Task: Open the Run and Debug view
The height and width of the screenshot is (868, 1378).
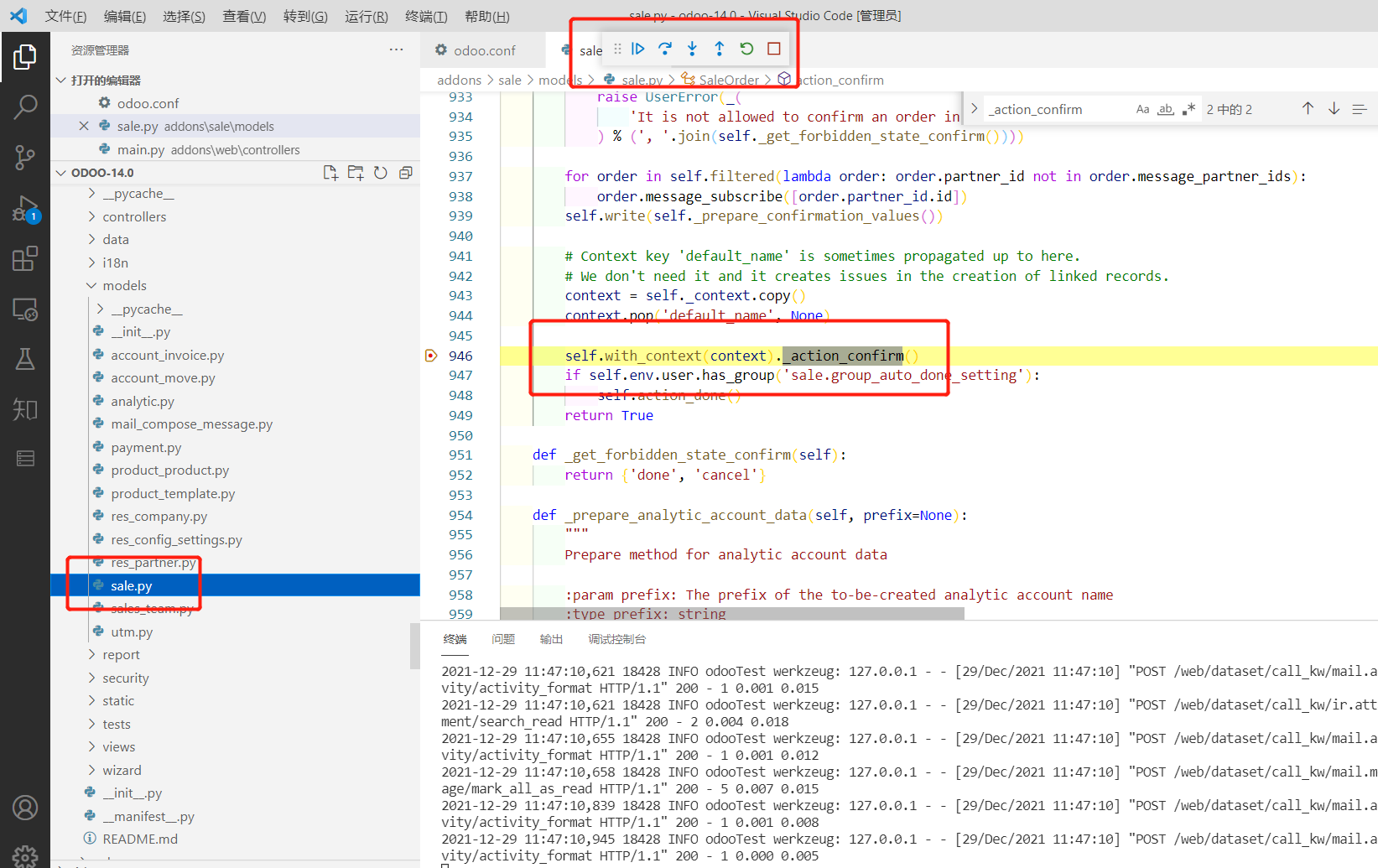Action: [x=25, y=208]
